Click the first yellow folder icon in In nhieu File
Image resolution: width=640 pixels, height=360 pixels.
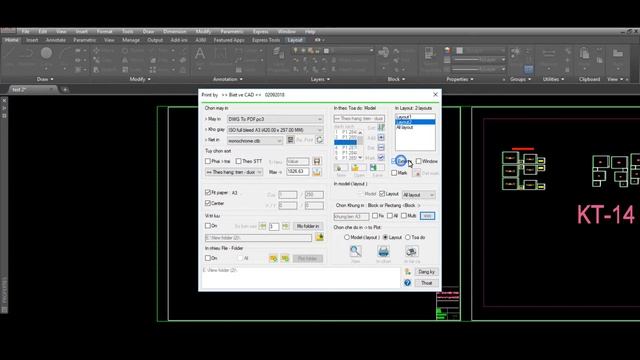click(273, 258)
